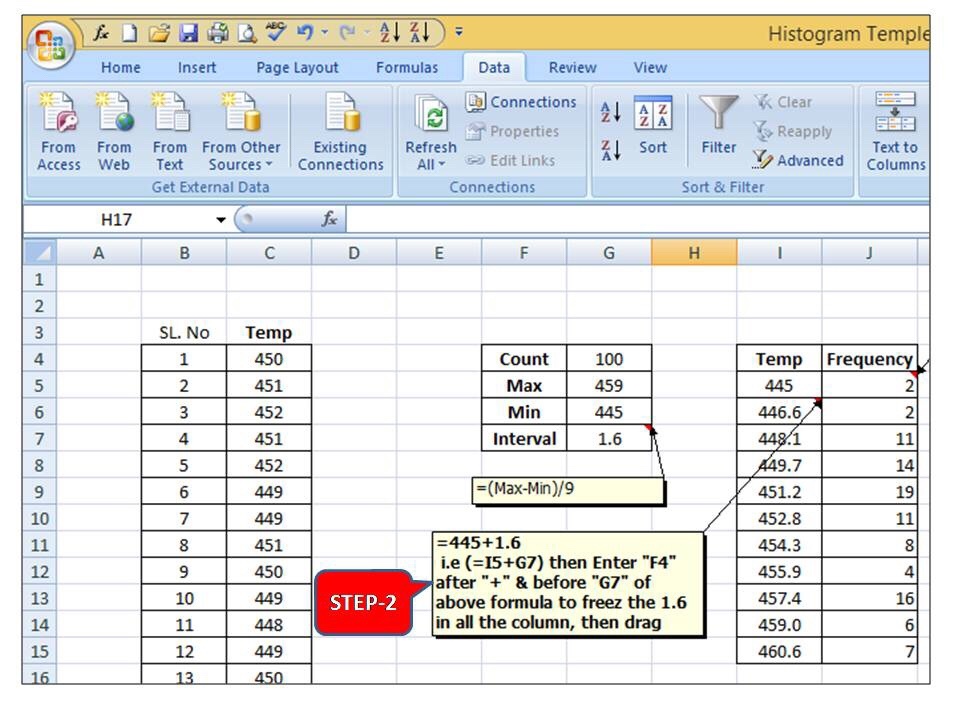This screenshot has width=960, height=720.
Task: Click the Properties button in the Connections group
Action: (x=512, y=131)
